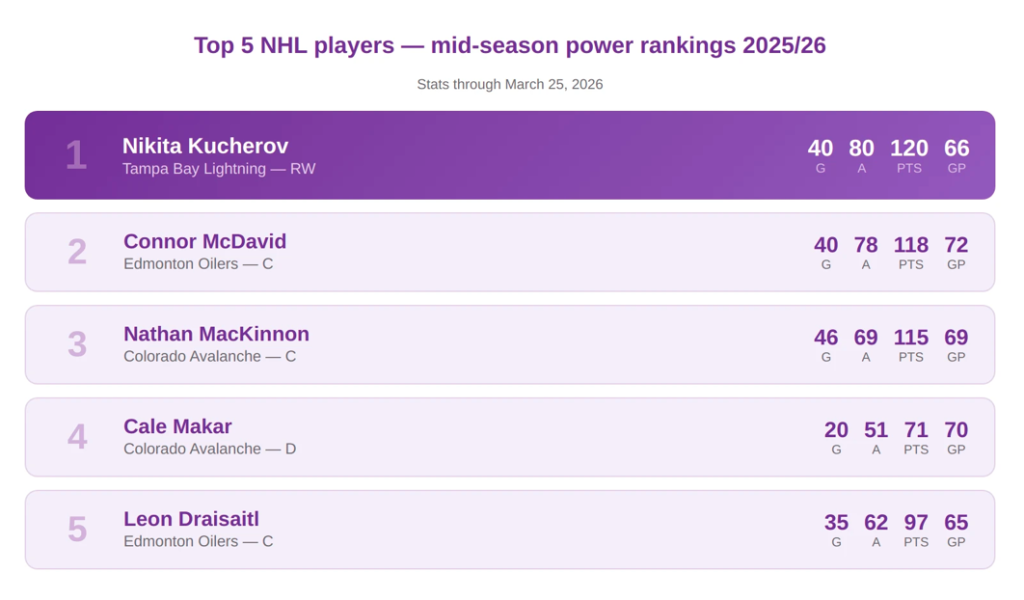Select Draisaitl's 65 games played stat

[x=956, y=523]
